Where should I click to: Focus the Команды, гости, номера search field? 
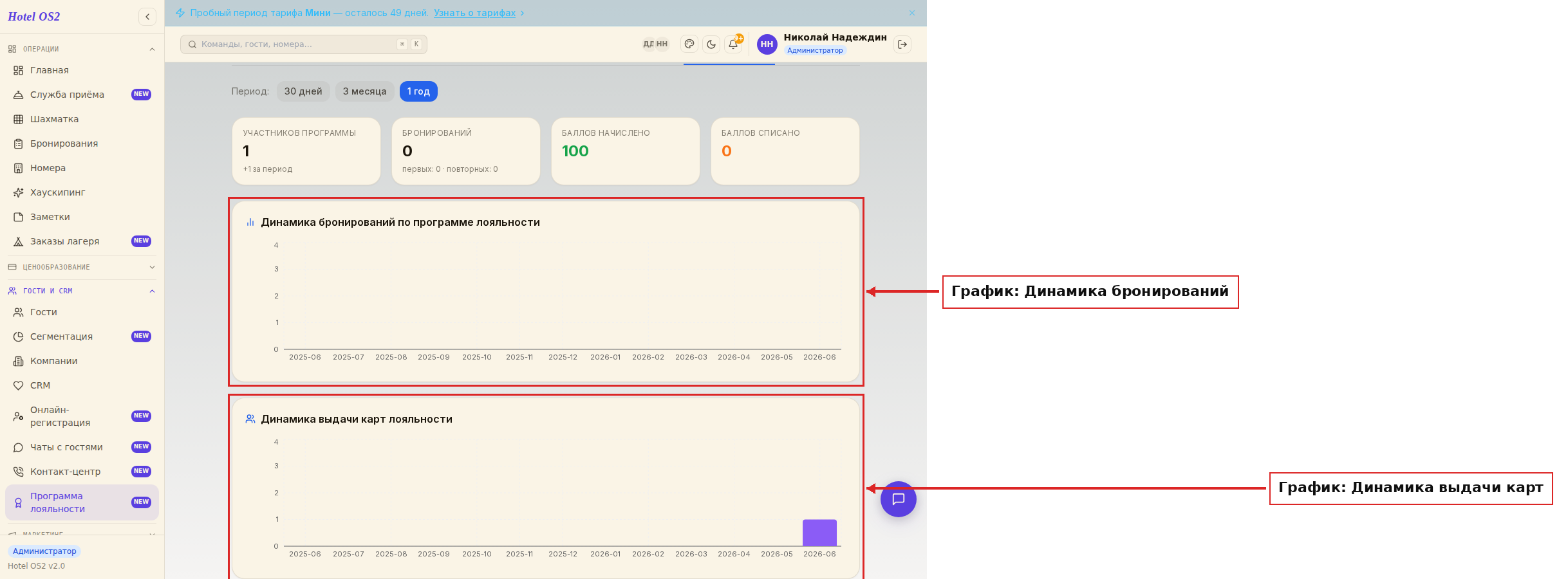[x=304, y=44]
